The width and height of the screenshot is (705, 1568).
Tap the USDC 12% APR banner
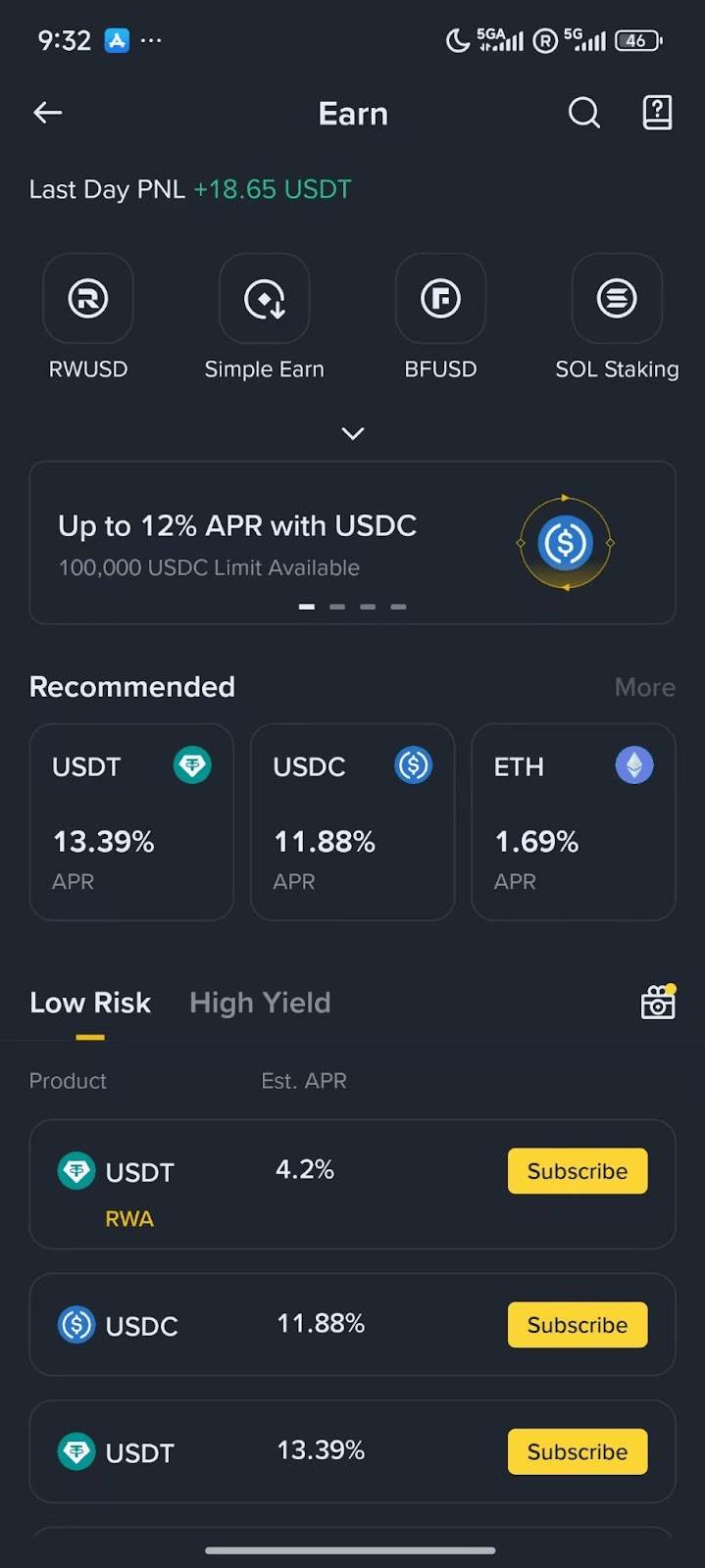[x=294, y=541]
